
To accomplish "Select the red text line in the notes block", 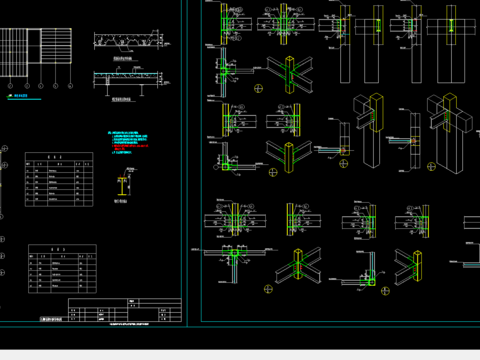I will pyautogui.click(x=130, y=147).
